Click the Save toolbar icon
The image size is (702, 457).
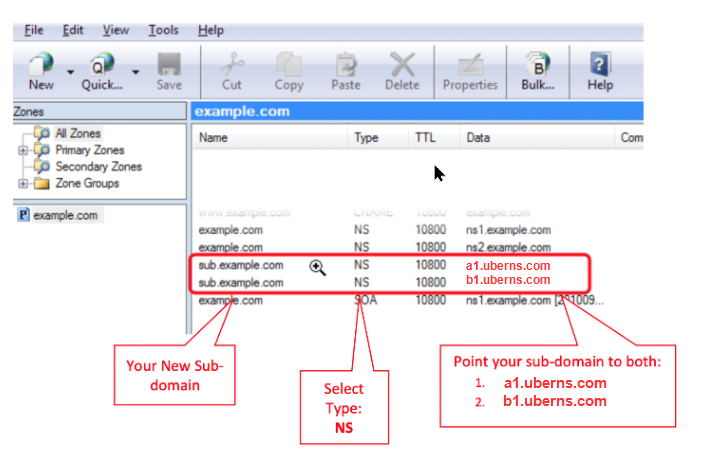coord(169,65)
